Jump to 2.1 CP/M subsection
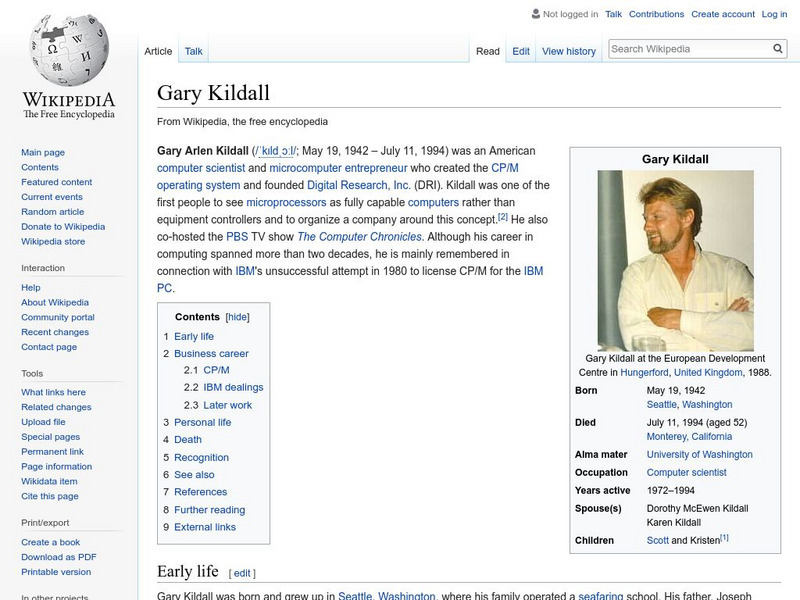The height and width of the screenshot is (600, 800). tap(216, 370)
